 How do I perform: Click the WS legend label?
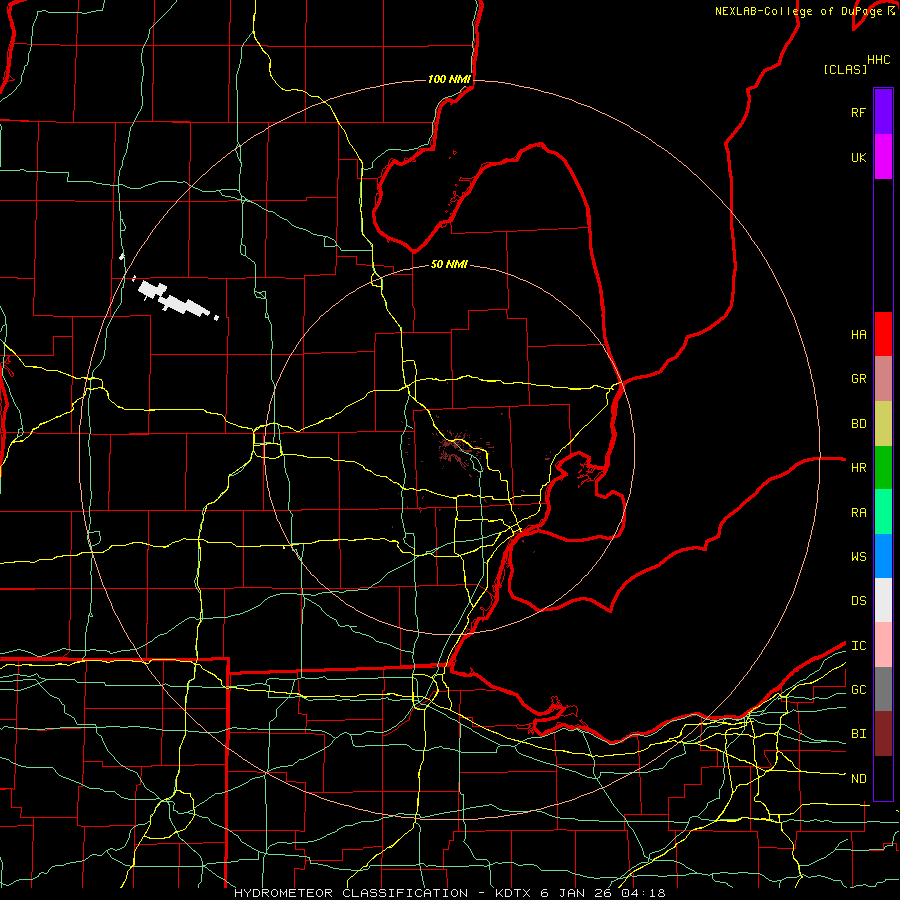858,557
